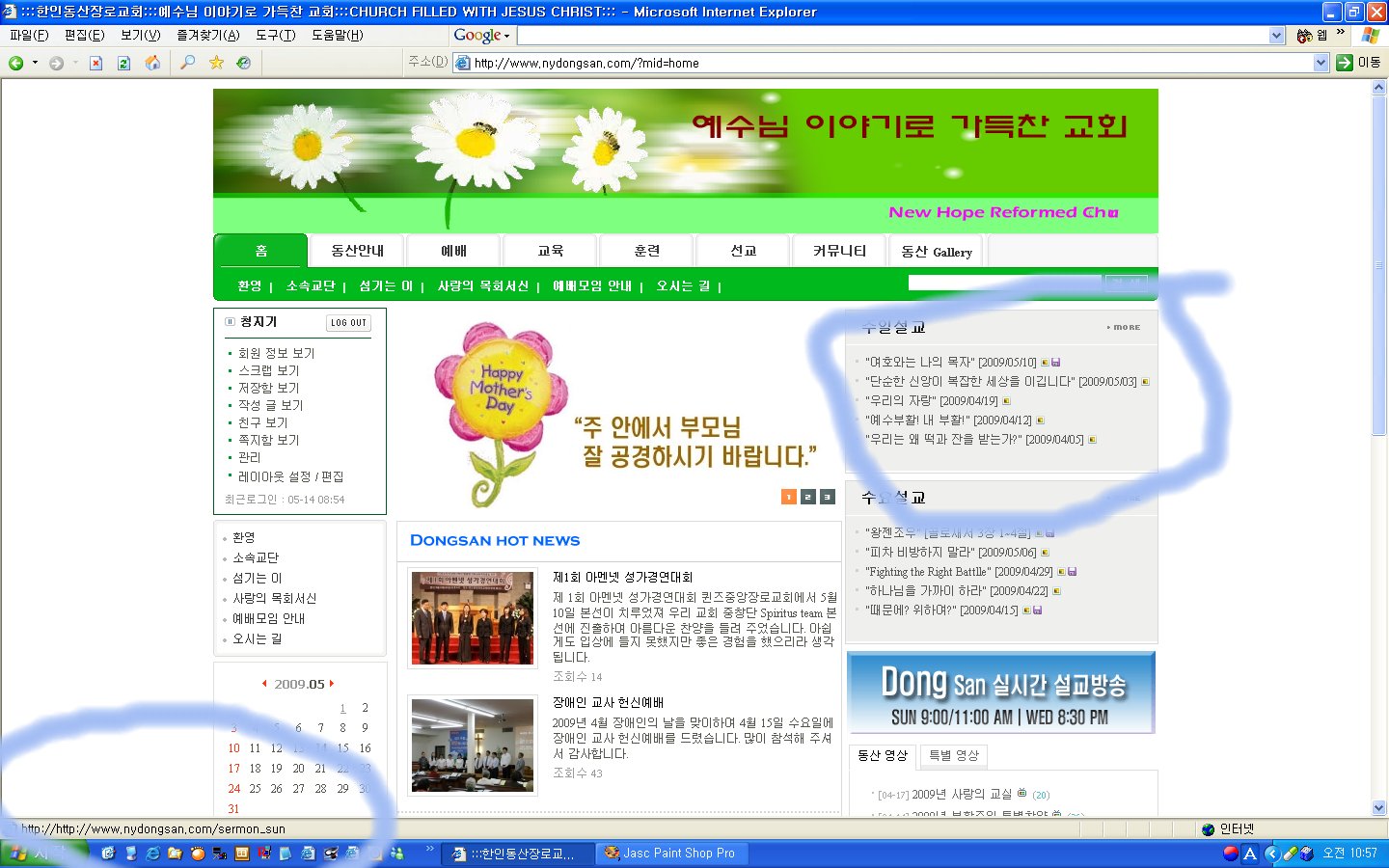
Task: Refresh the page with the toolbar icon
Action: pyautogui.click(x=123, y=63)
